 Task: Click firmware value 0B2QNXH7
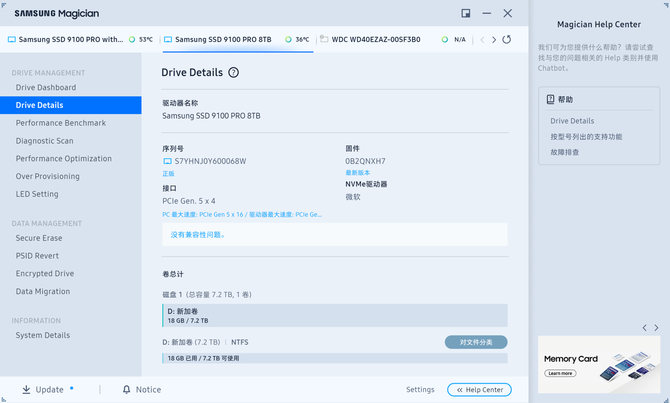365,161
